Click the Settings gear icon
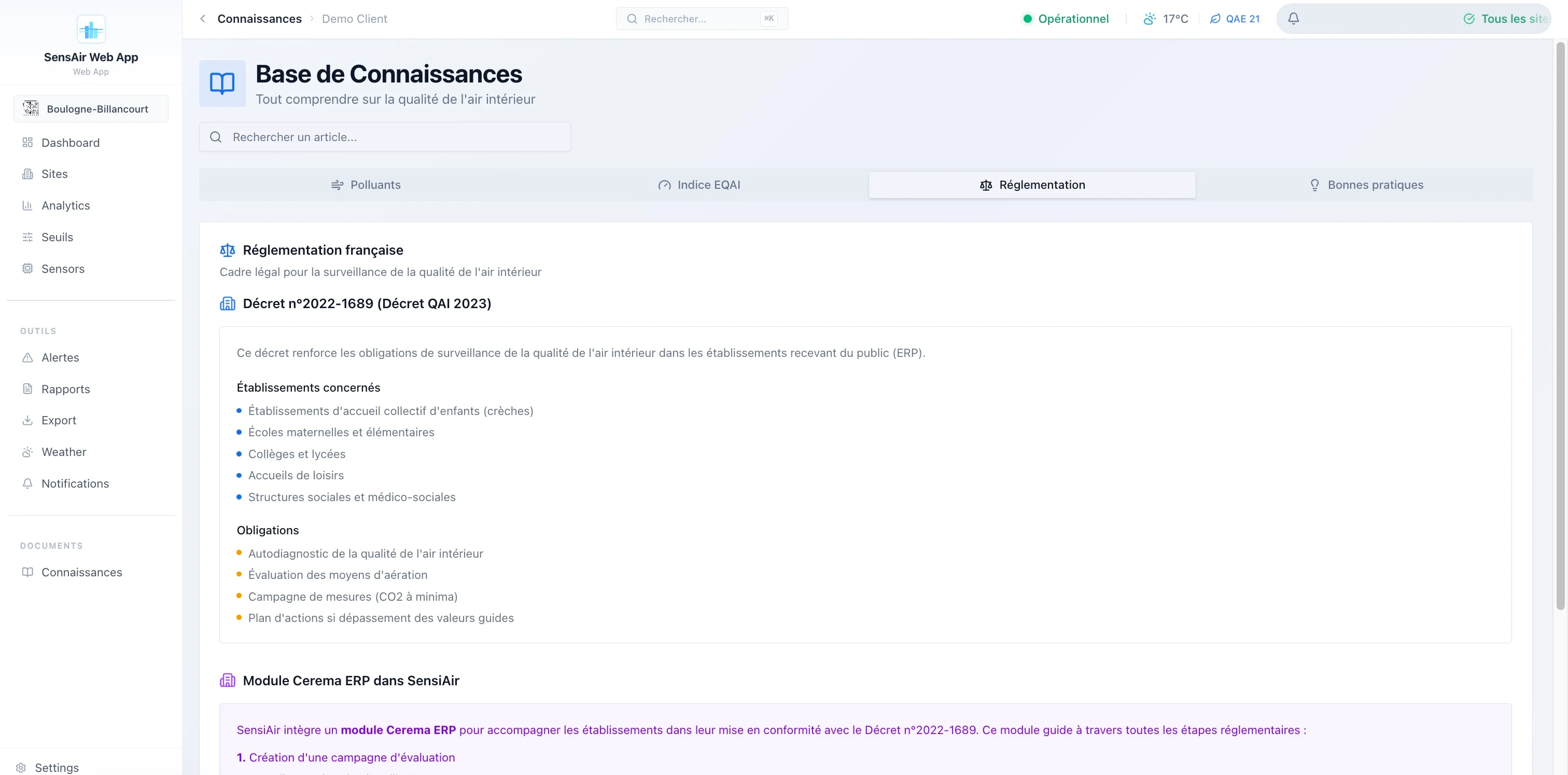 tap(21, 768)
